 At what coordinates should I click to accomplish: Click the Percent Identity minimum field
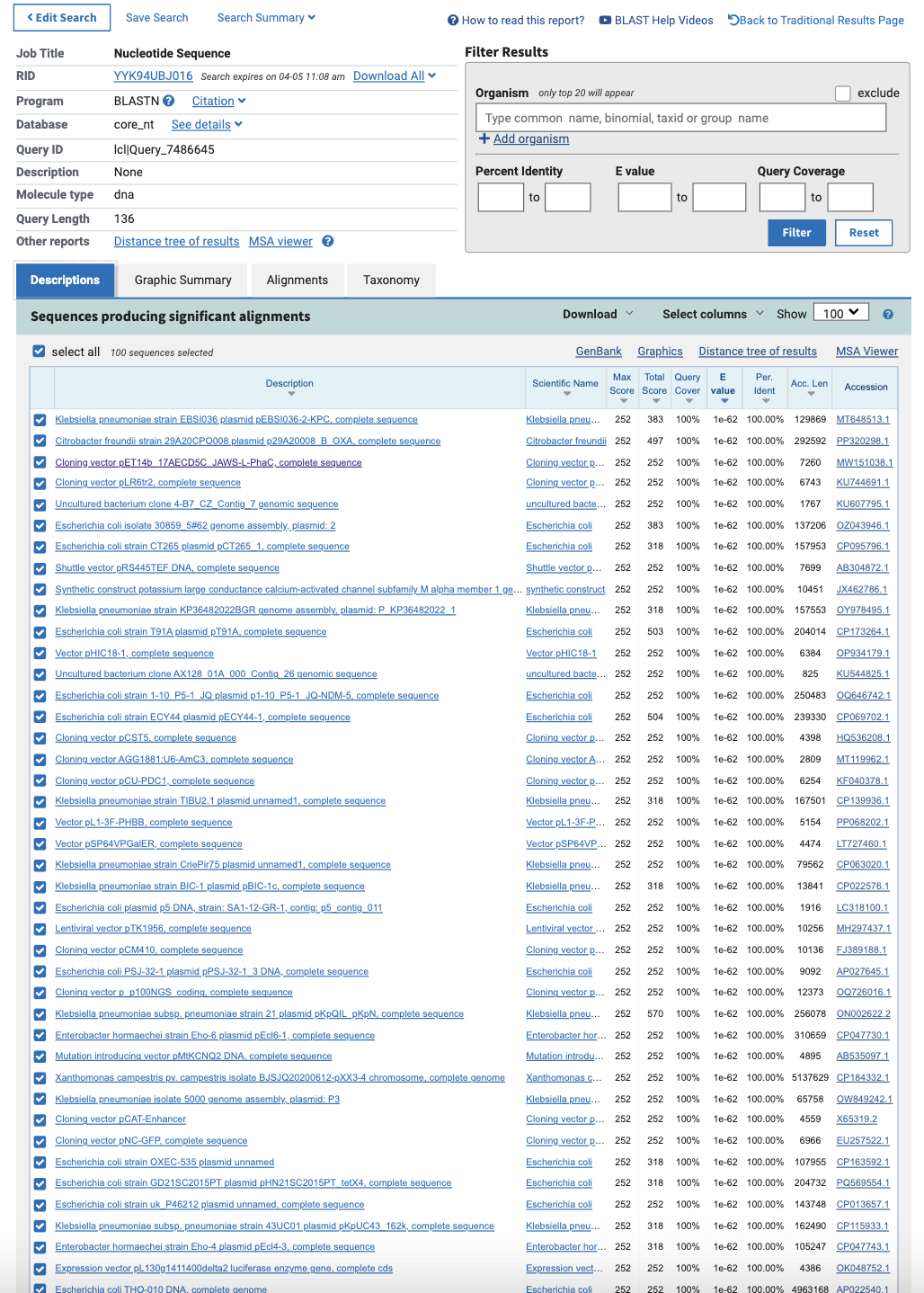(x=501, y=197)
